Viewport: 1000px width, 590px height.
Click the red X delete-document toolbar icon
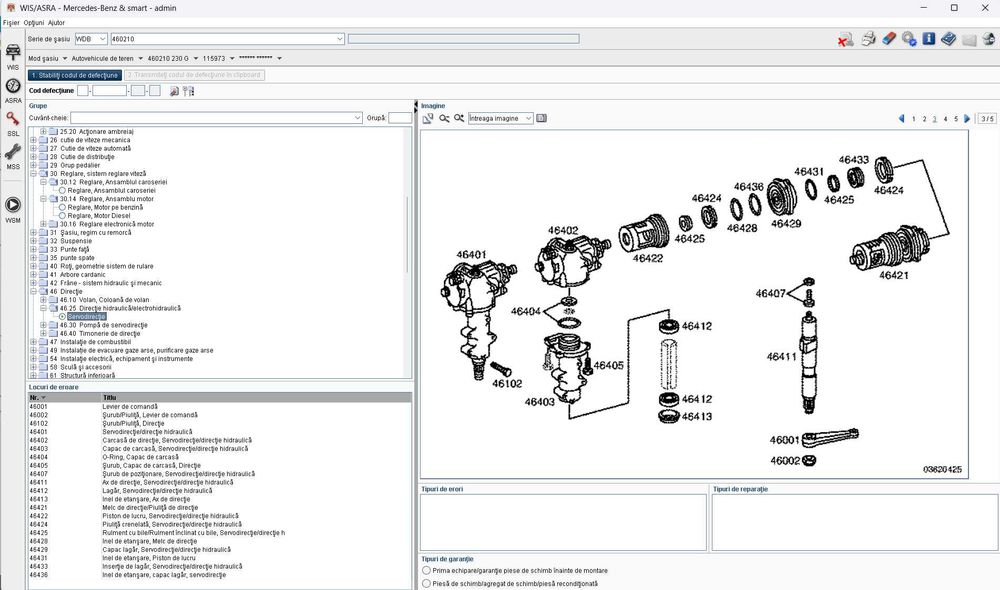tap(846, 40)
